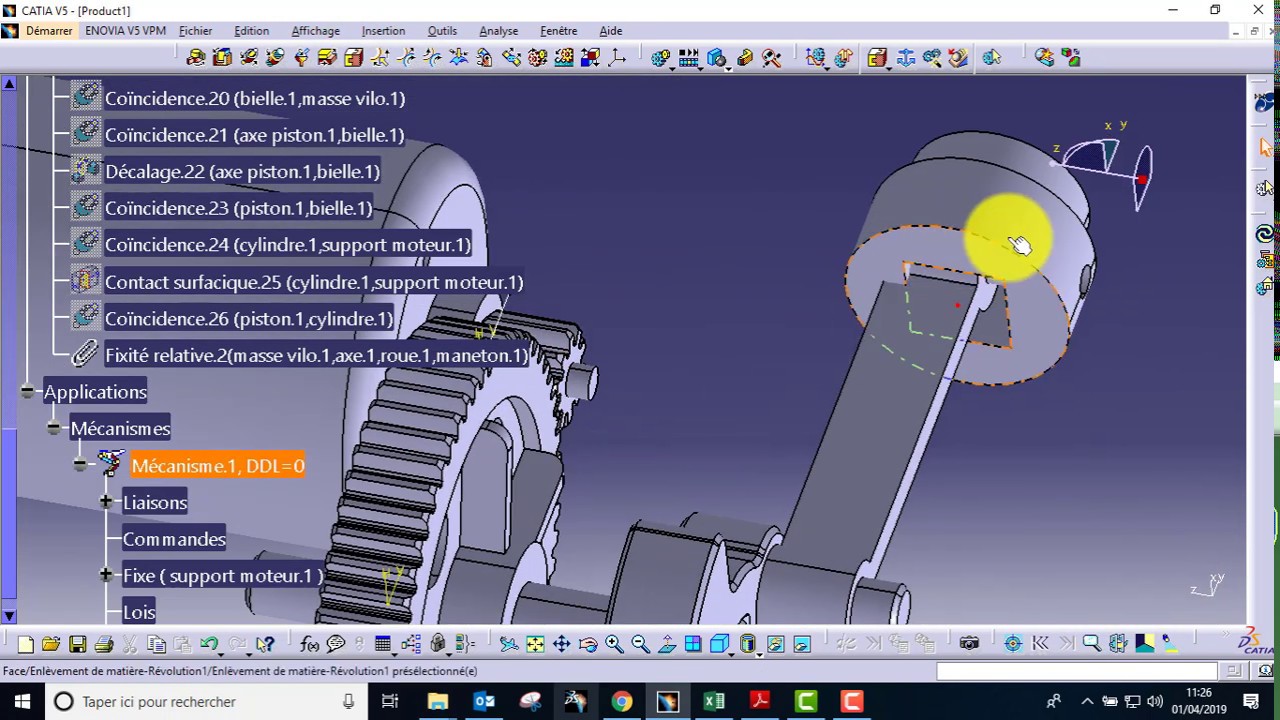Click the Multi-view layout icon
This screenshot has width=1280, height=720.
(693, 644)
